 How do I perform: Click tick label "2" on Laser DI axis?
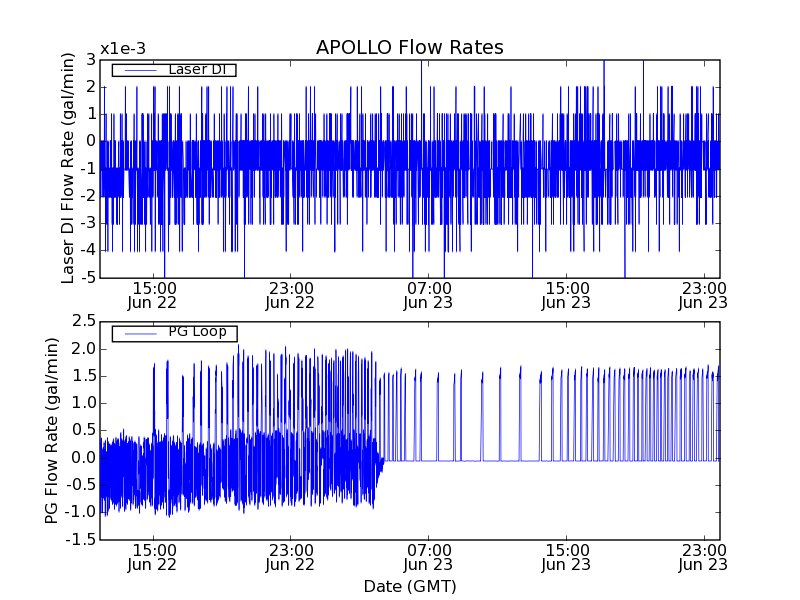click(x=91, y=87)
